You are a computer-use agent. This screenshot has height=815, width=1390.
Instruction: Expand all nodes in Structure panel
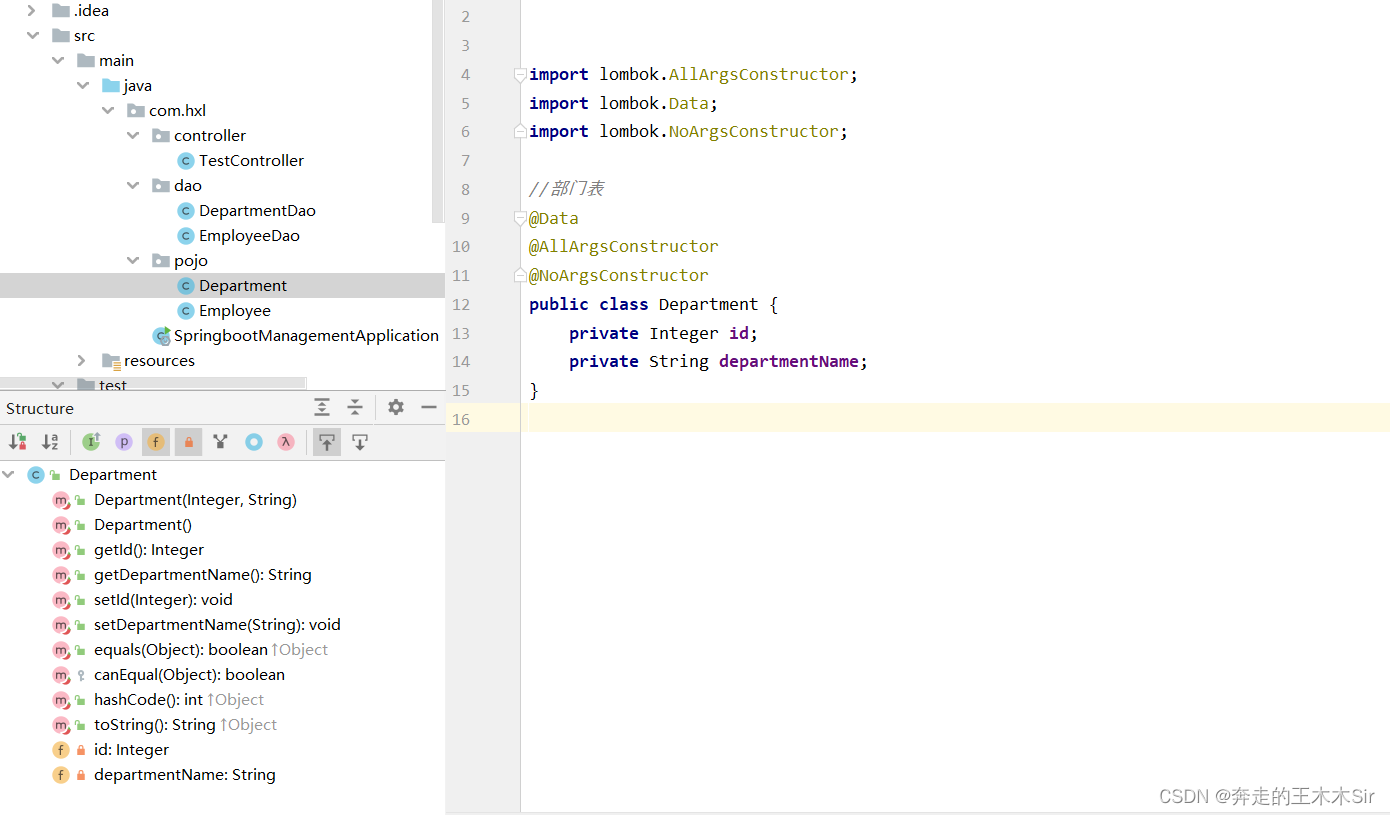click(x=322, y=407)
